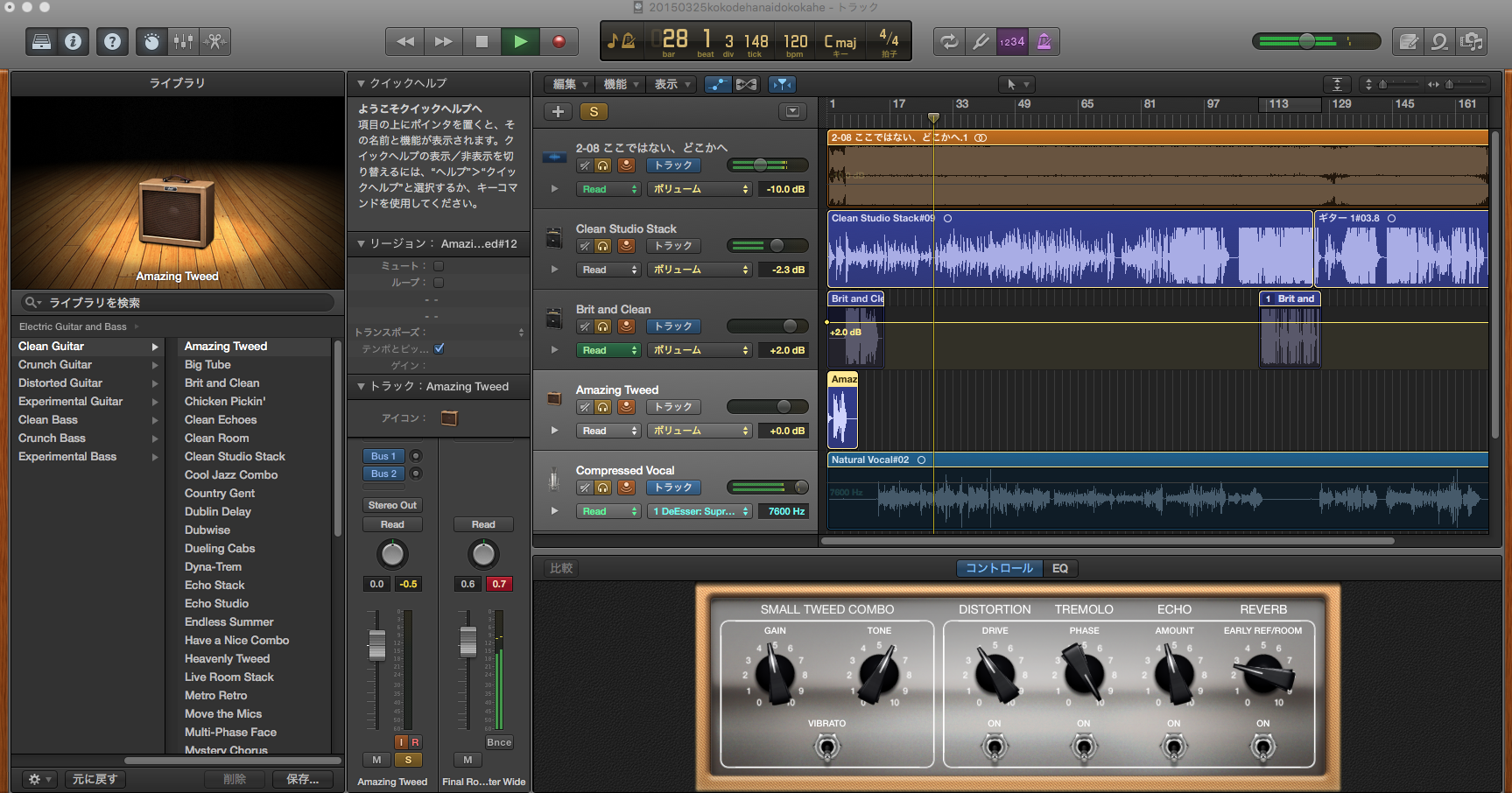The height and width of the screenshot is (793, 1512).
Task: Enable the metronome click
Action: (1044, 41)
